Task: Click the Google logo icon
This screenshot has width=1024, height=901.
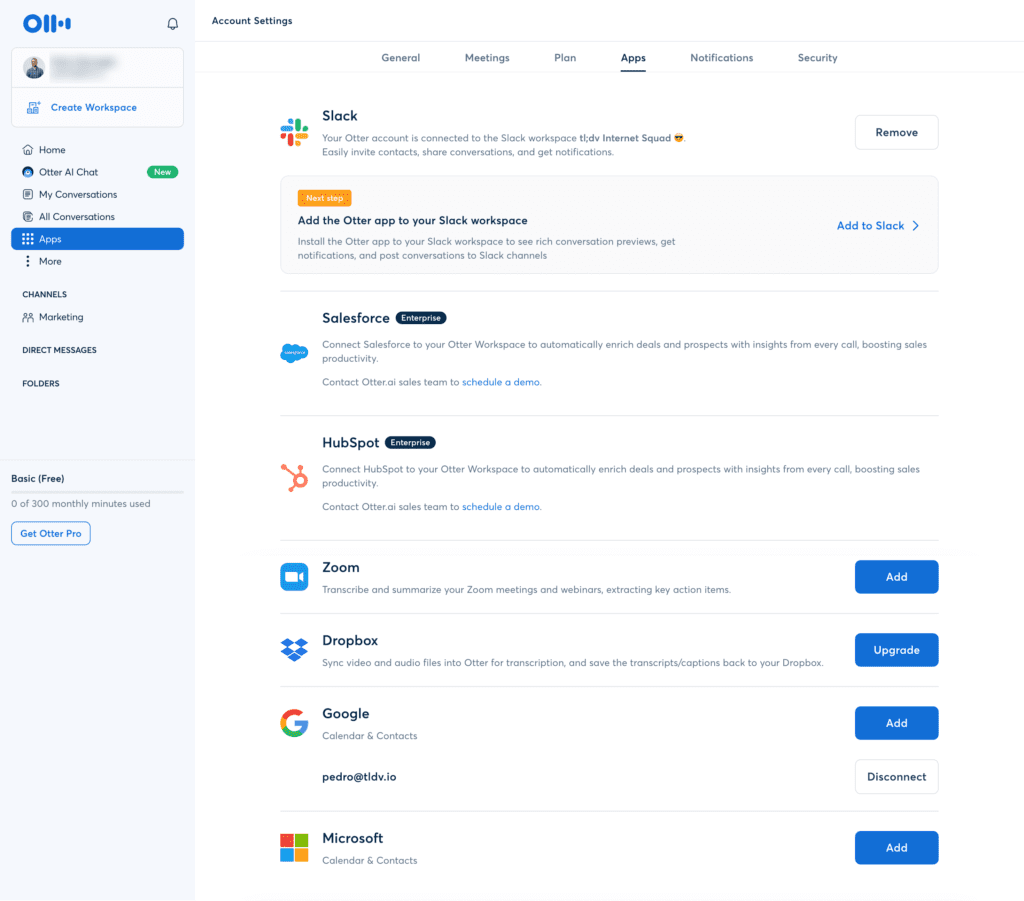Action: click(294, 723)
